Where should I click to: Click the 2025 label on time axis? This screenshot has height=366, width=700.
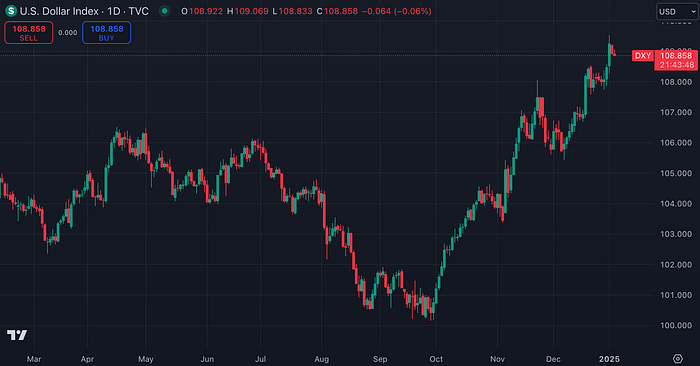click(609, 359)
